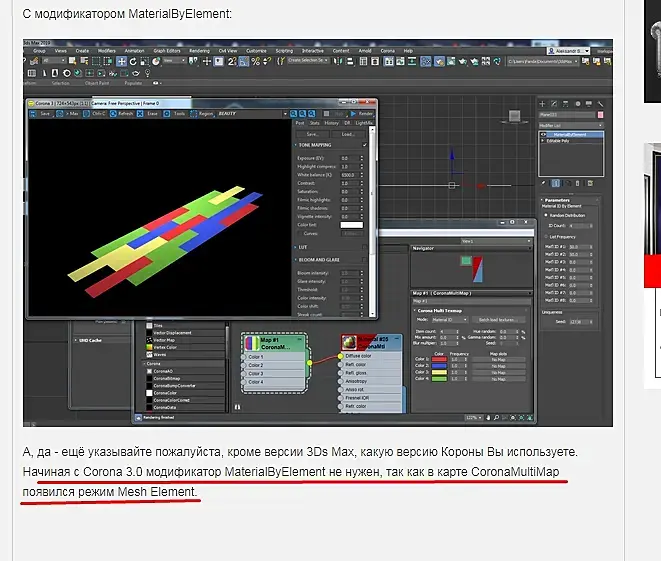Screen dimensions: 661x561
Task: Open the zoom percentage dropdown in the material editor
Action: click(473, 418)
